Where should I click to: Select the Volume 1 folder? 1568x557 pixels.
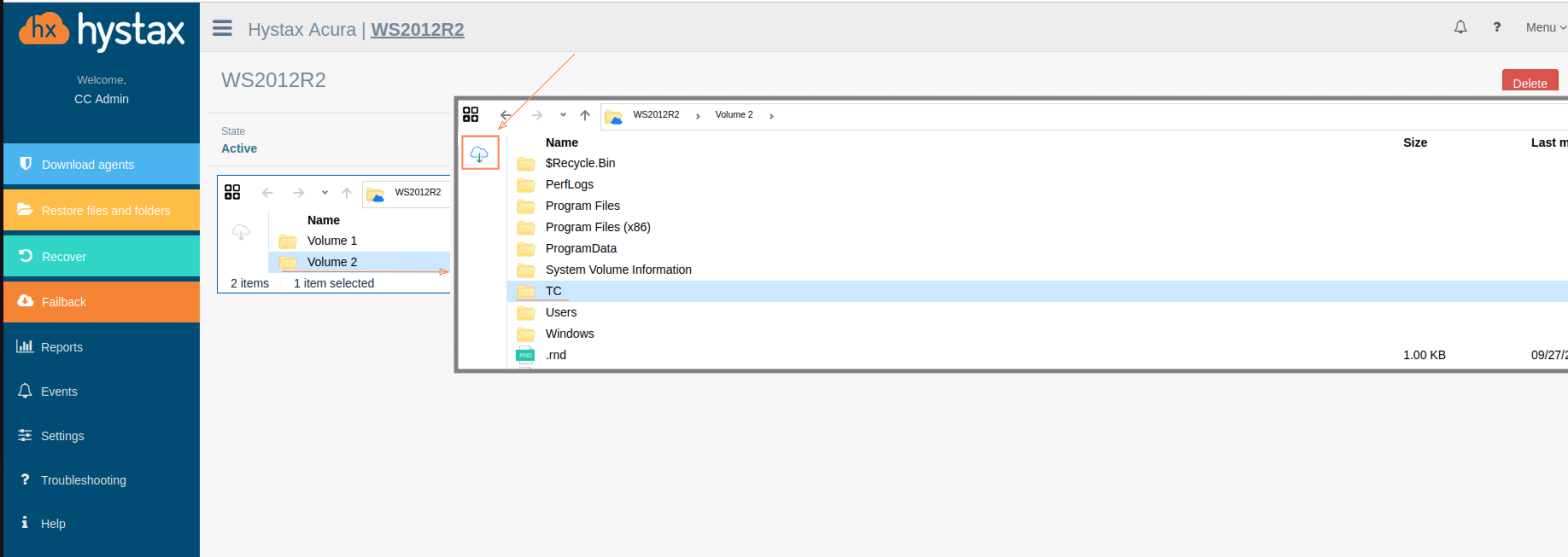pos(359,241)
